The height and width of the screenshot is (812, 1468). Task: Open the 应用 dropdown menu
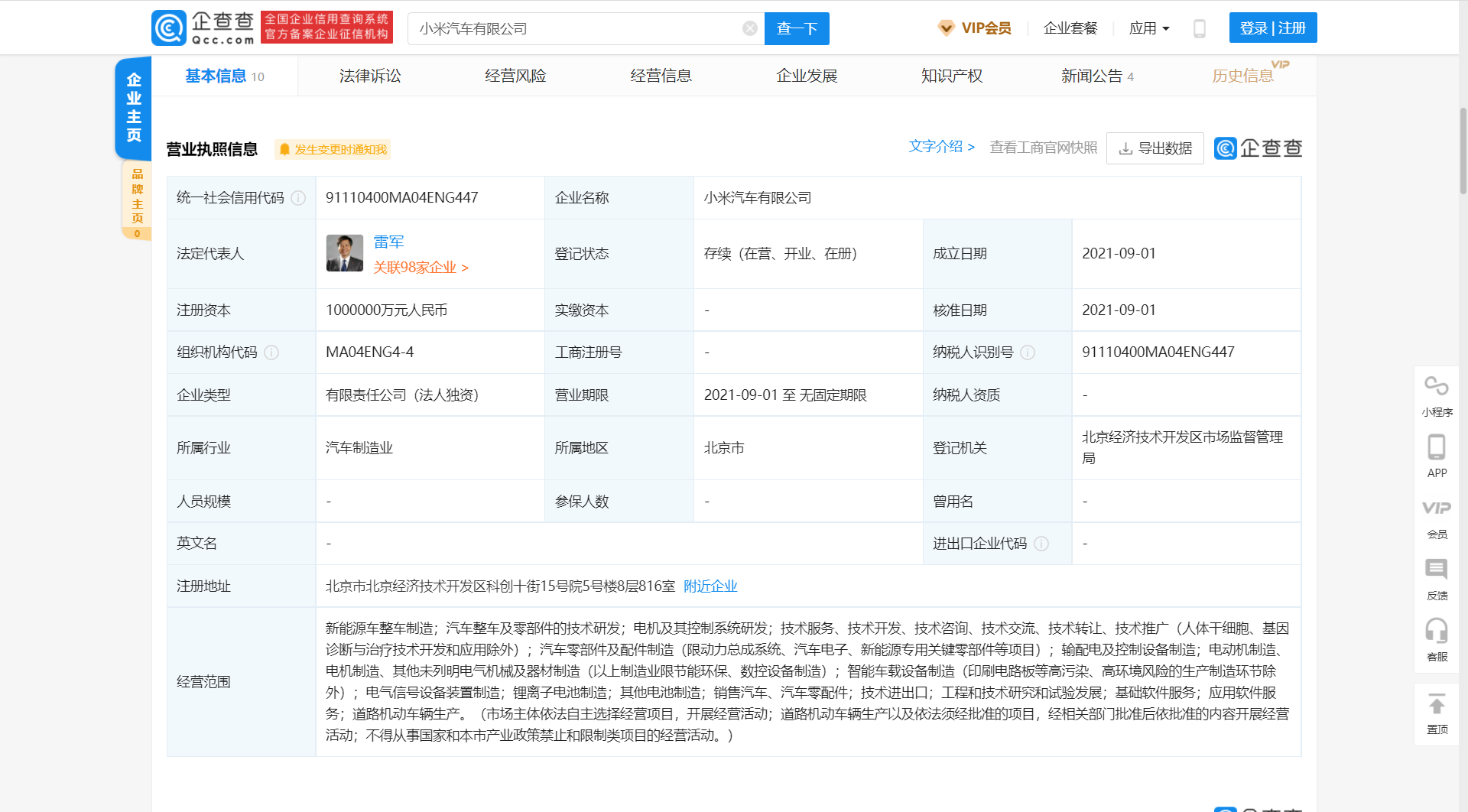point(1149,28)
